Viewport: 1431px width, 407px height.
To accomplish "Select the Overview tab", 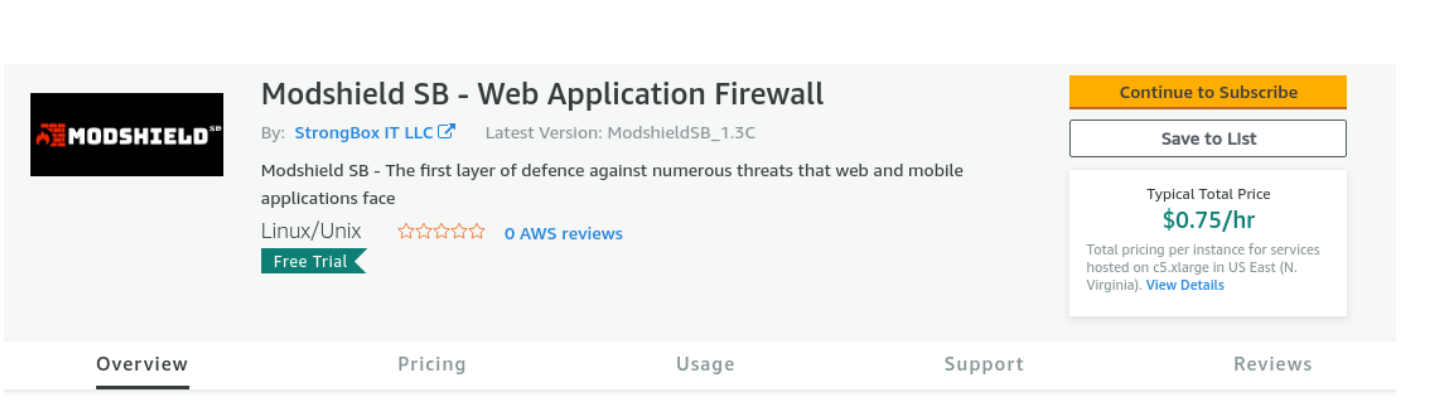I will coord(142,364).
